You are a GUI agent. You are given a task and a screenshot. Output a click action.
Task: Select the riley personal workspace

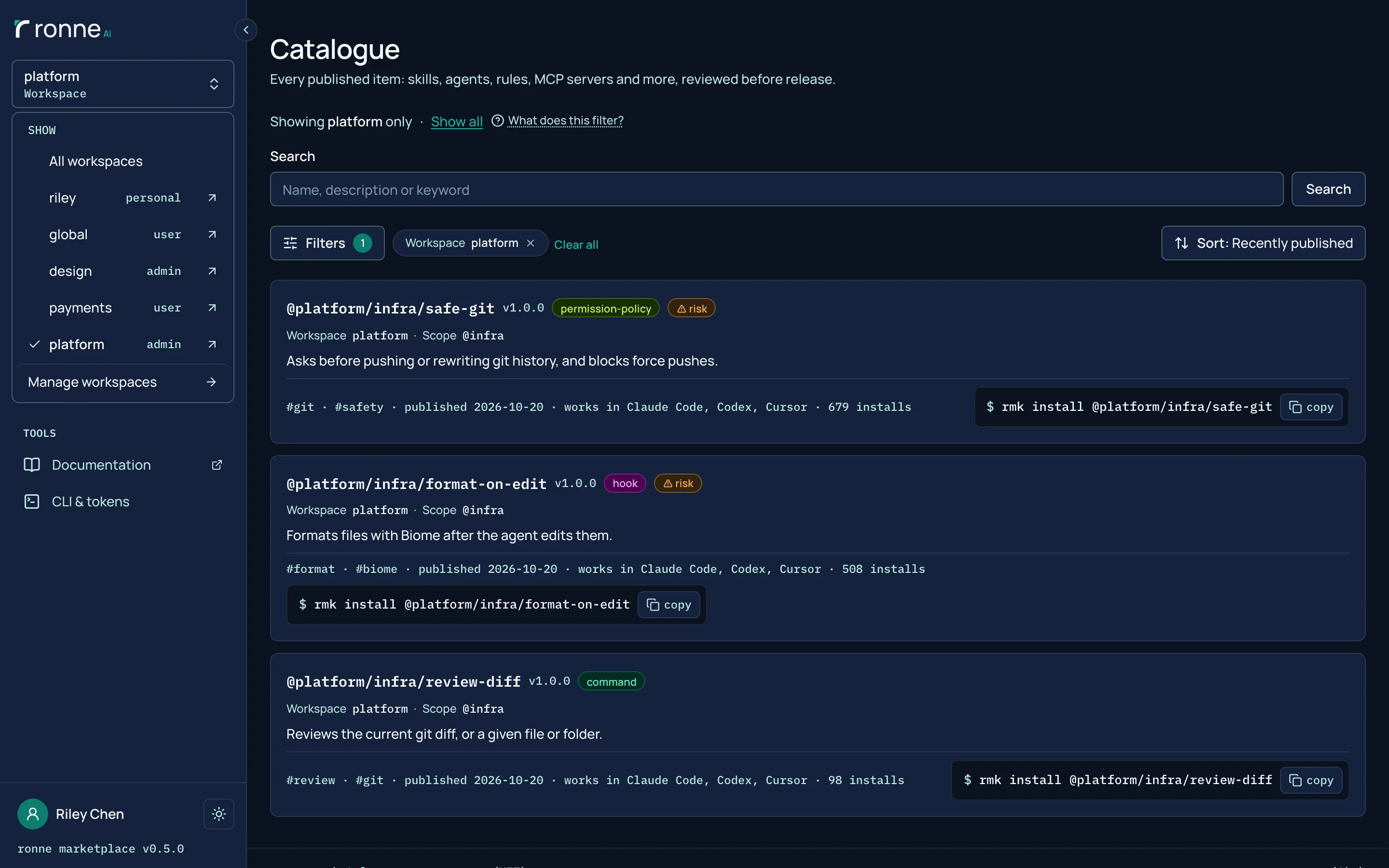point(109,198)
